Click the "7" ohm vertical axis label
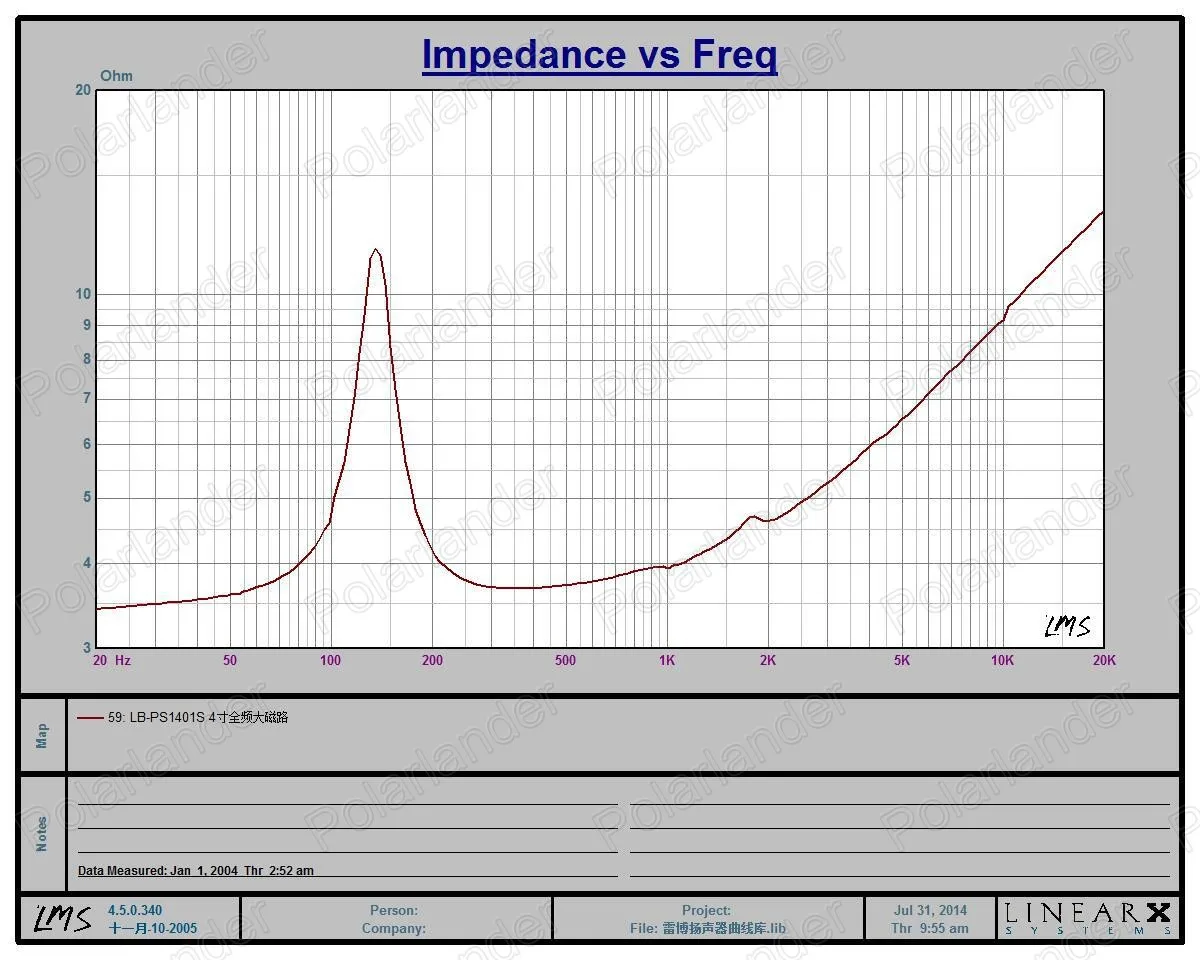 [87, 399]
